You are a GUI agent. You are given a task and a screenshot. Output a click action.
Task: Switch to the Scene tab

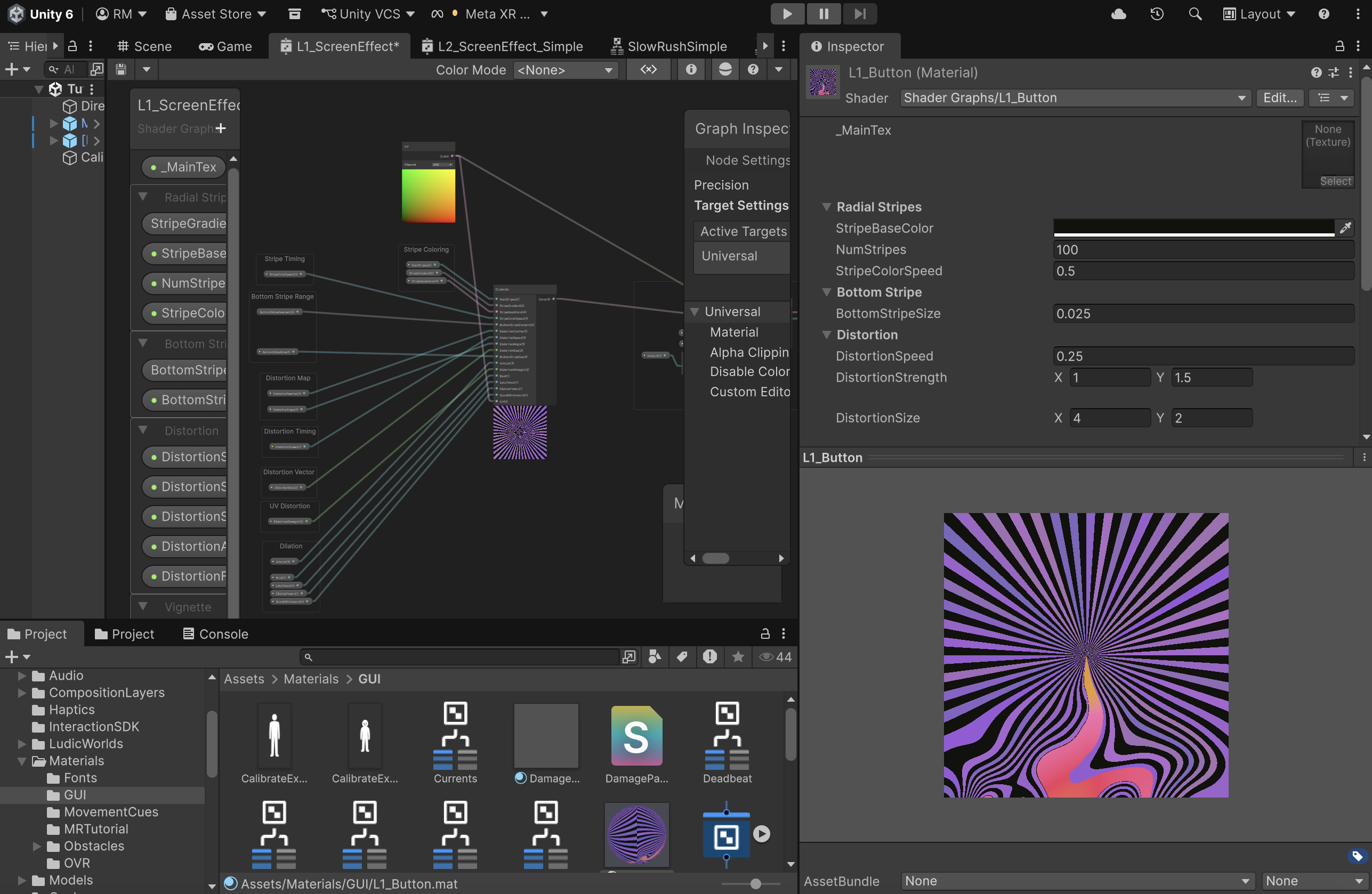pos(144,46)
